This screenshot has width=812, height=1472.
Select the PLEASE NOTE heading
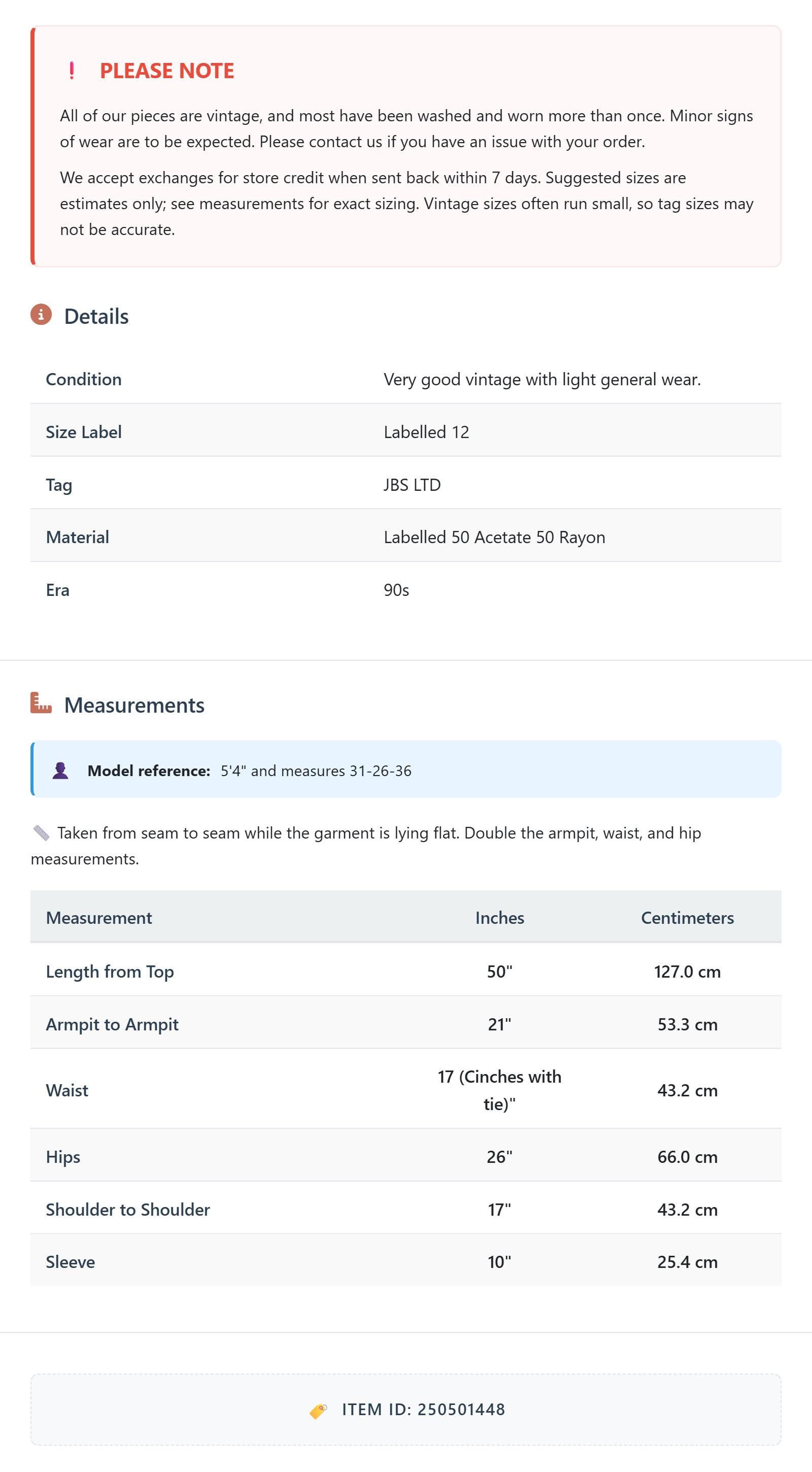(x=167, y=71)
